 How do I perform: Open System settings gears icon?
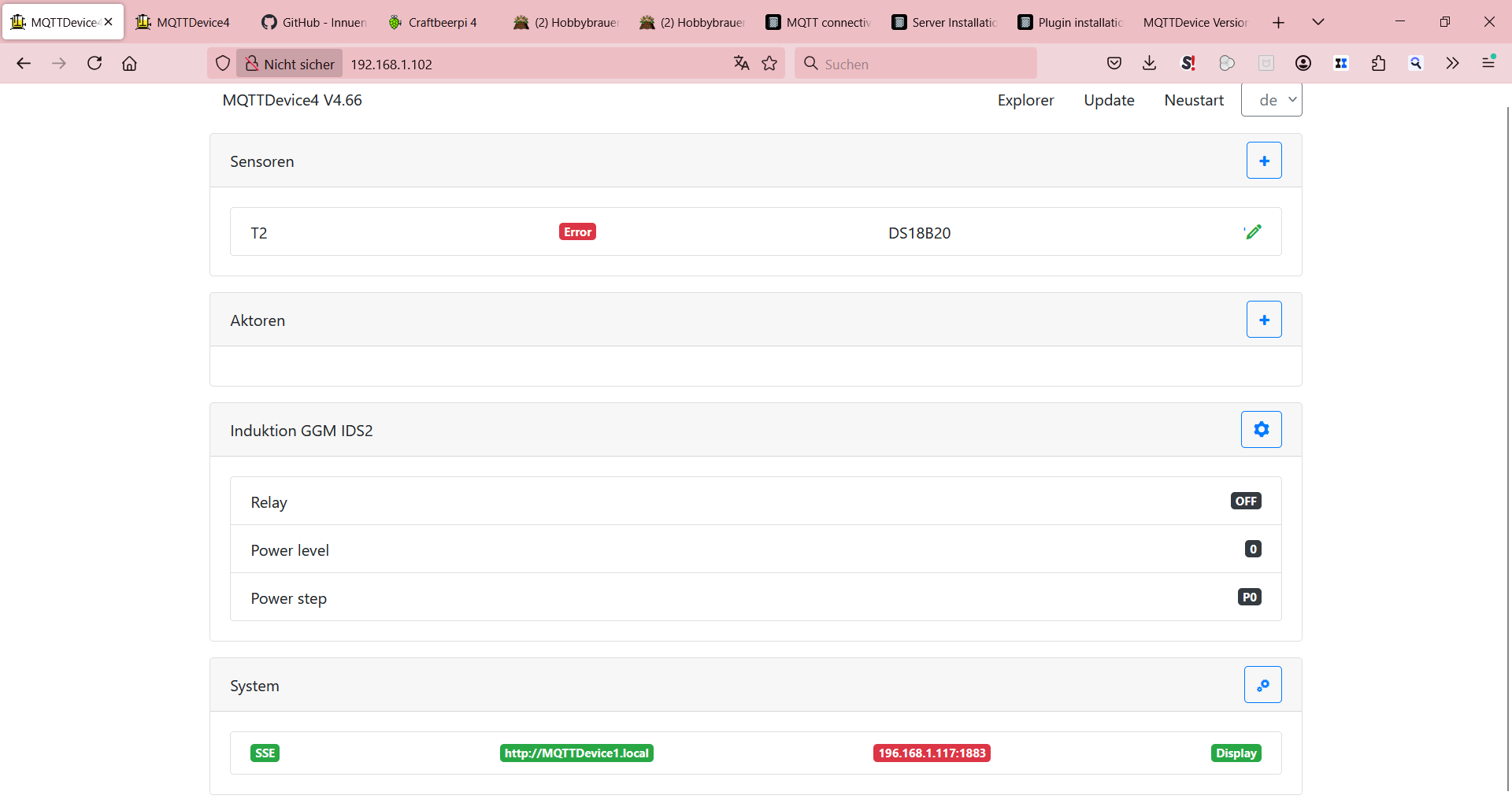(1262, 685)
